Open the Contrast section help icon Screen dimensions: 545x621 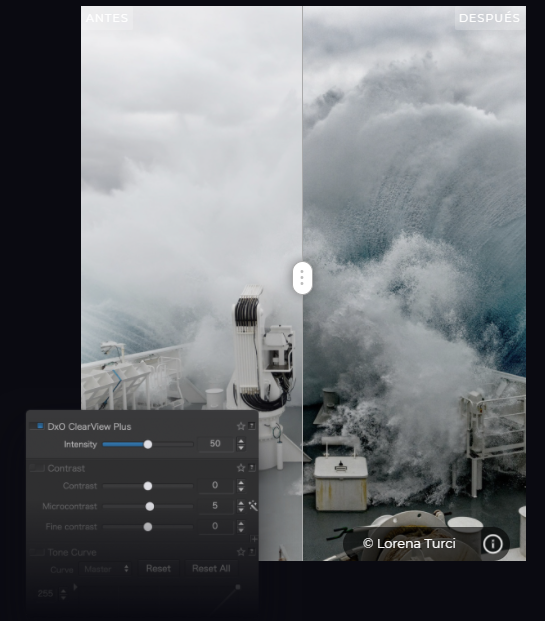252,467
